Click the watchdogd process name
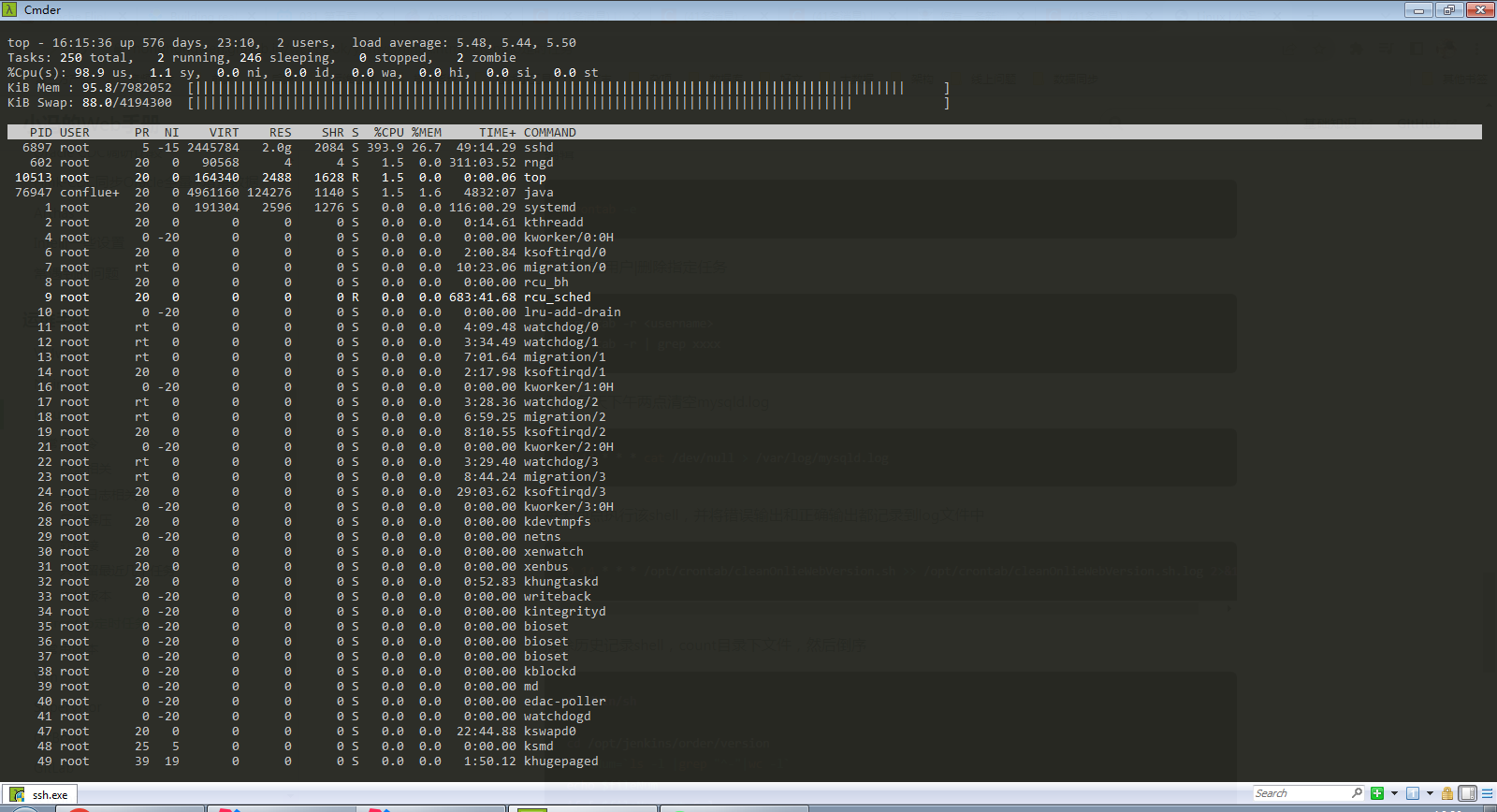This screenshot has height=812, width=1497. point(558,717)
